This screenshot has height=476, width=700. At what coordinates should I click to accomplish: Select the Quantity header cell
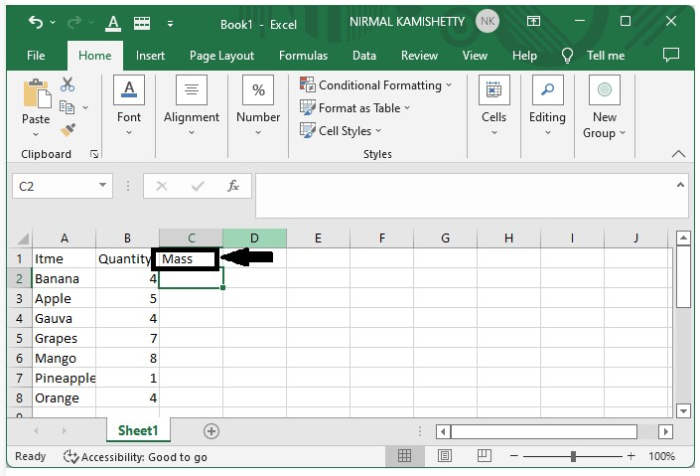[127, 259]
